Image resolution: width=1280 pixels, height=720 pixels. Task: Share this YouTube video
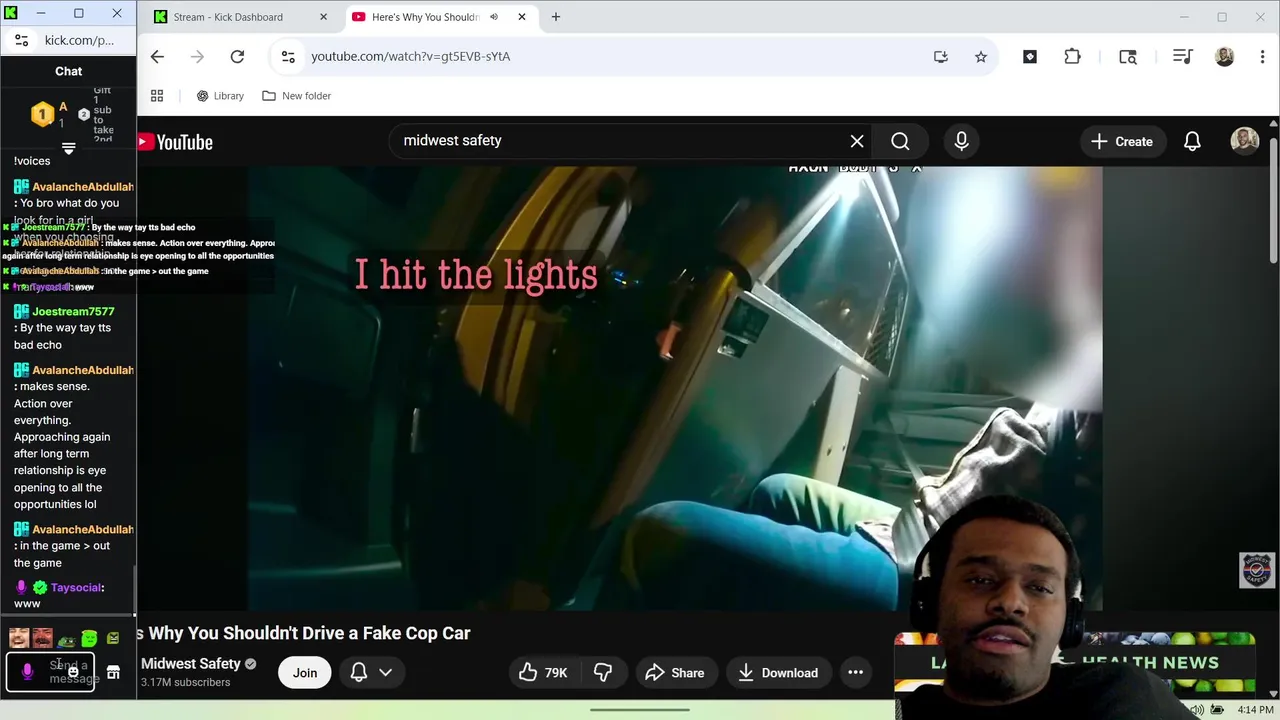point(675,673)
